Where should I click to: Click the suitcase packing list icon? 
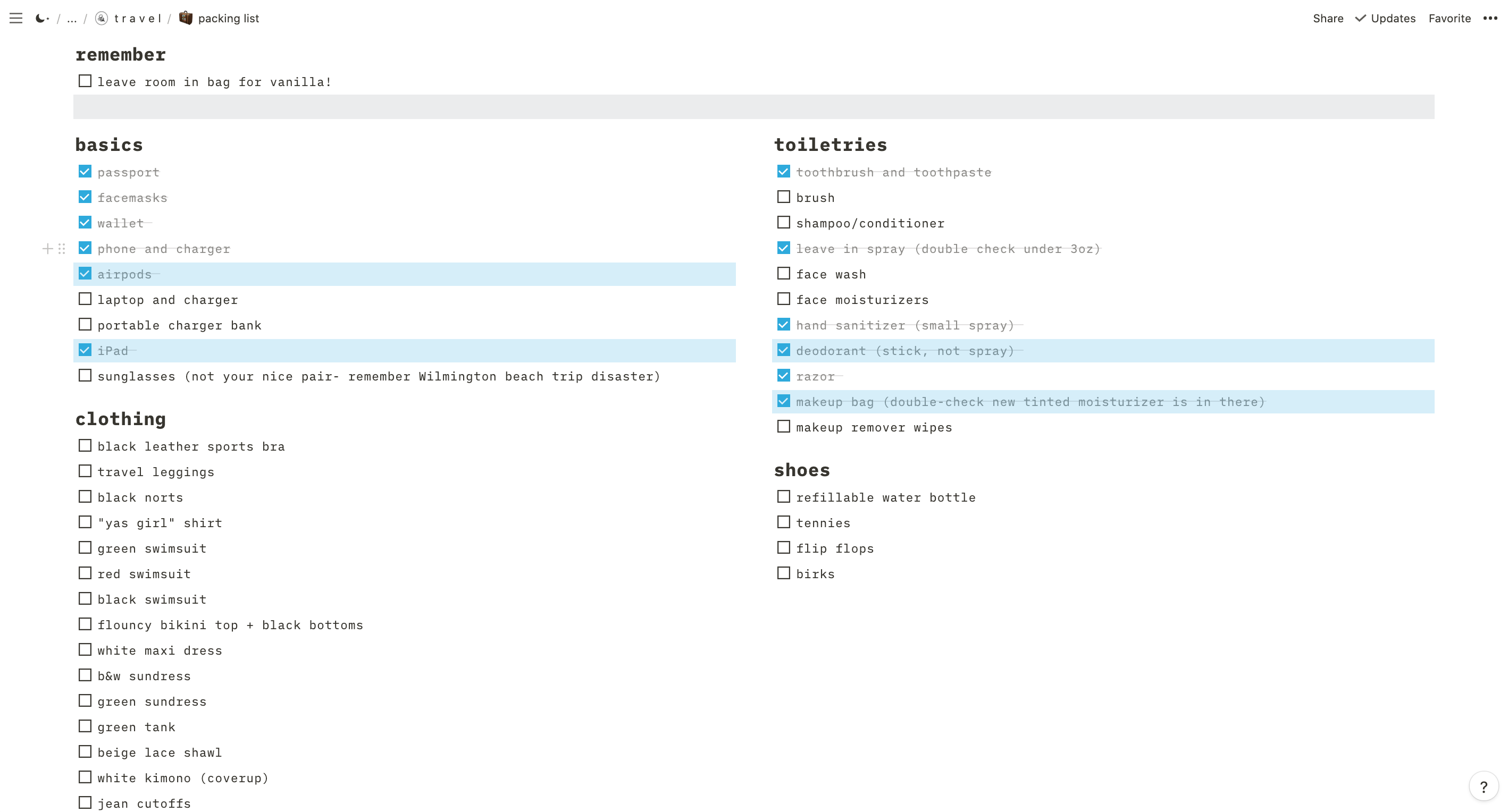[186, 18]
